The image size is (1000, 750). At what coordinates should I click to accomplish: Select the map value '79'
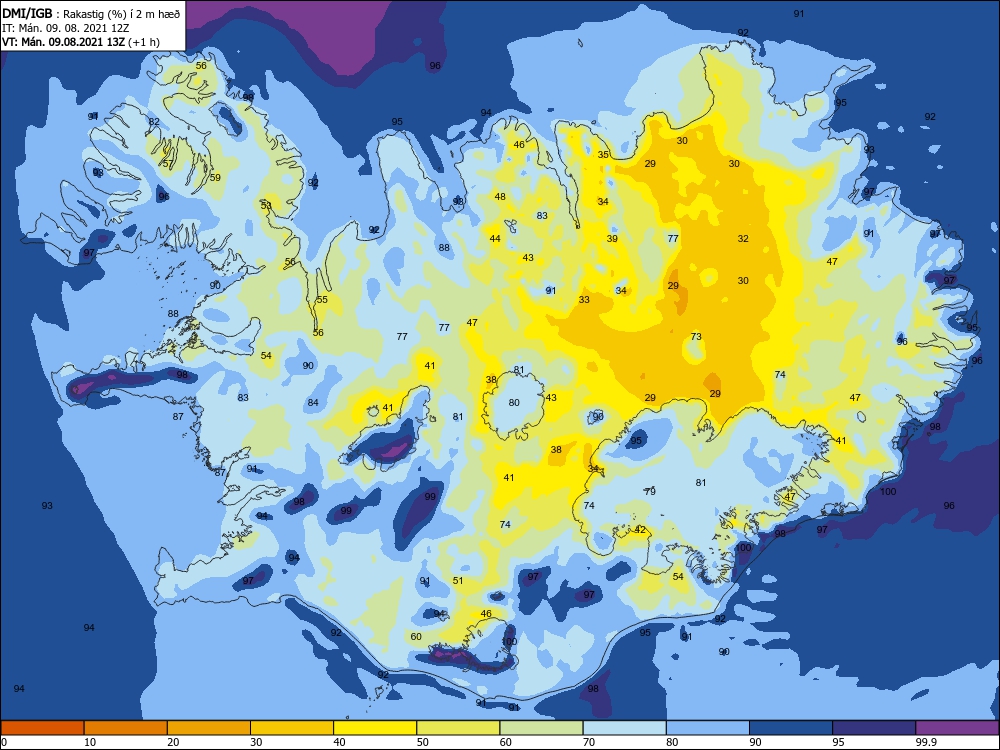pos(650,492)
